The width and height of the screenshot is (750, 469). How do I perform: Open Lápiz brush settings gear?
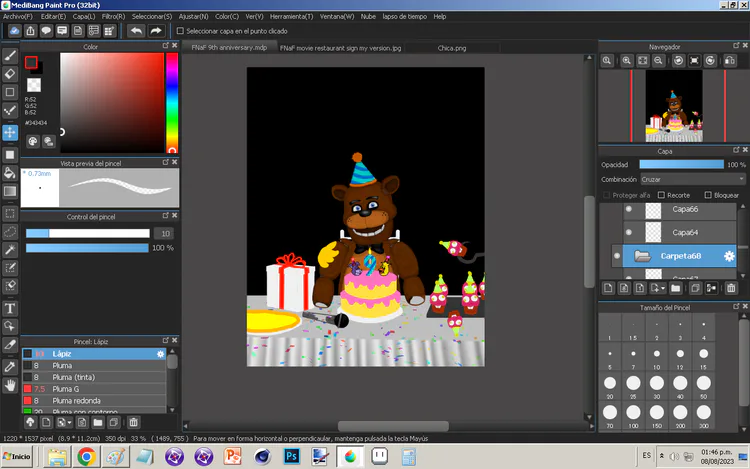160,354
